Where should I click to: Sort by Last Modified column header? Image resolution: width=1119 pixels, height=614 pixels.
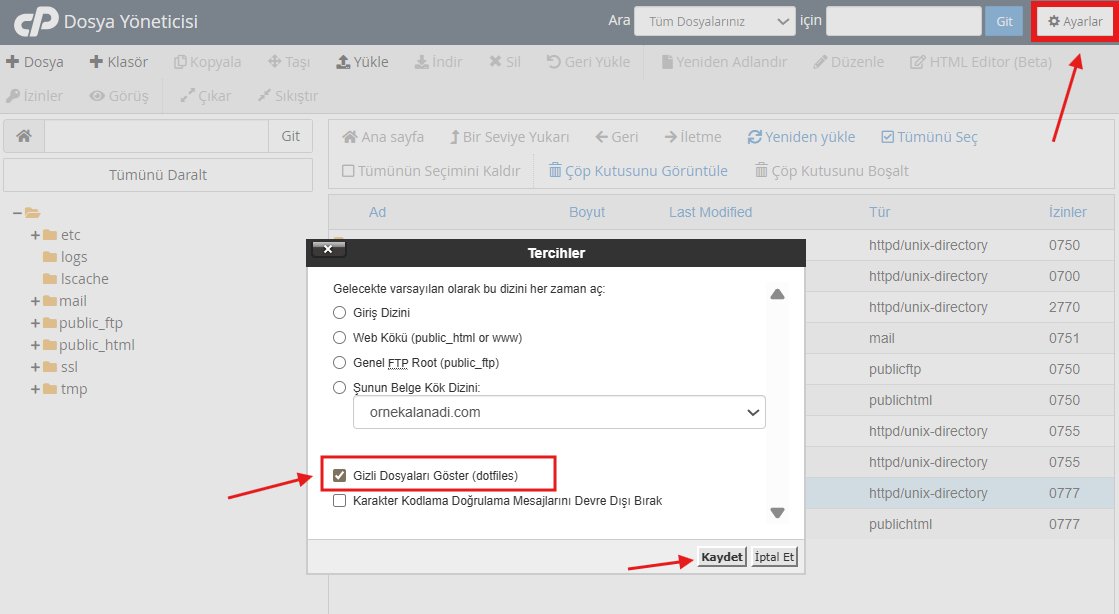click(x=710, y=212)
